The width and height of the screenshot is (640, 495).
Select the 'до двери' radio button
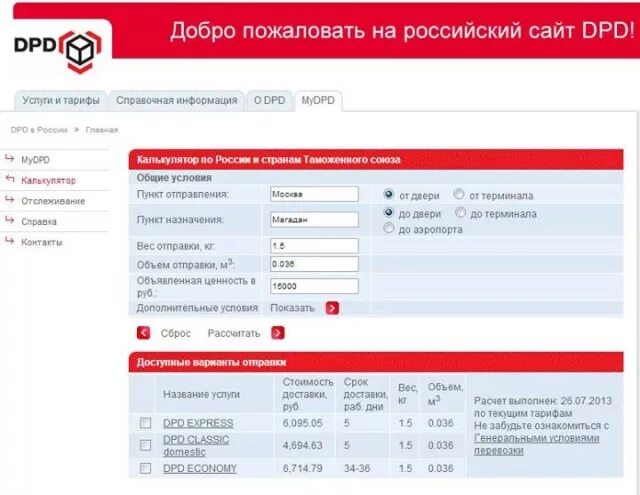point(389,212)
